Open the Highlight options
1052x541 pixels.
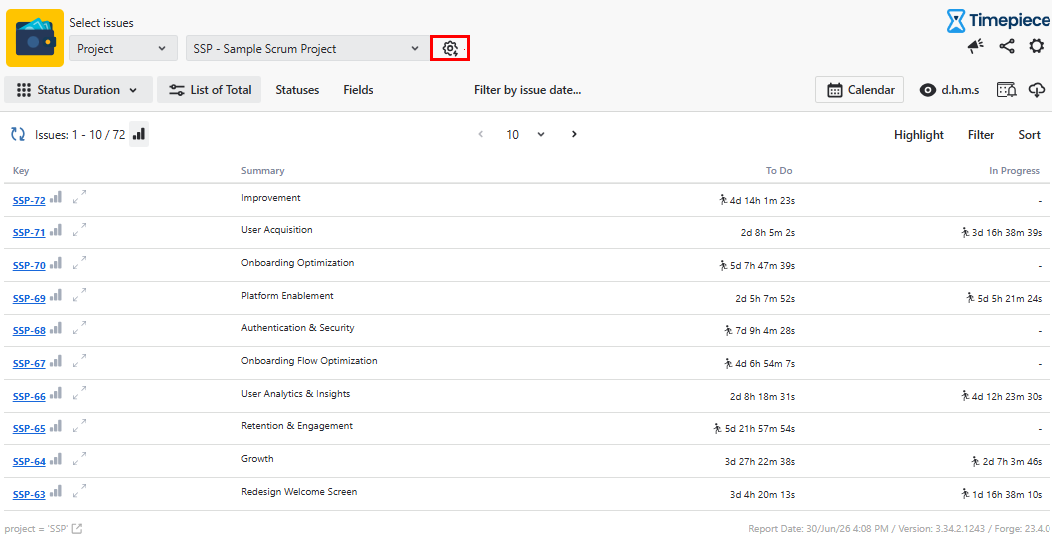tap(918, 135)
